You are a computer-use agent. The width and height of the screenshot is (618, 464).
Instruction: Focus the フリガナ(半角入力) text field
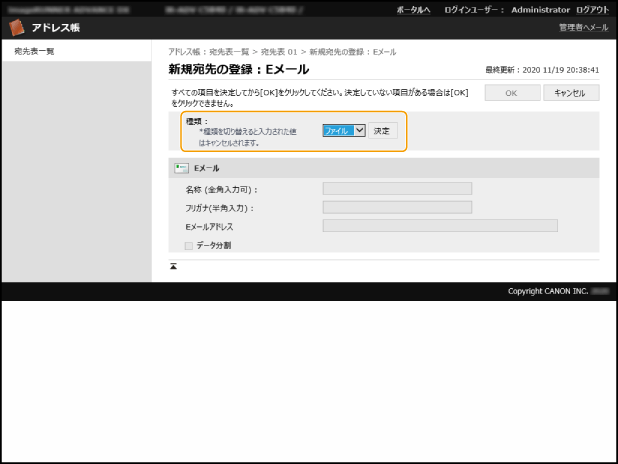tap(396, 207)
